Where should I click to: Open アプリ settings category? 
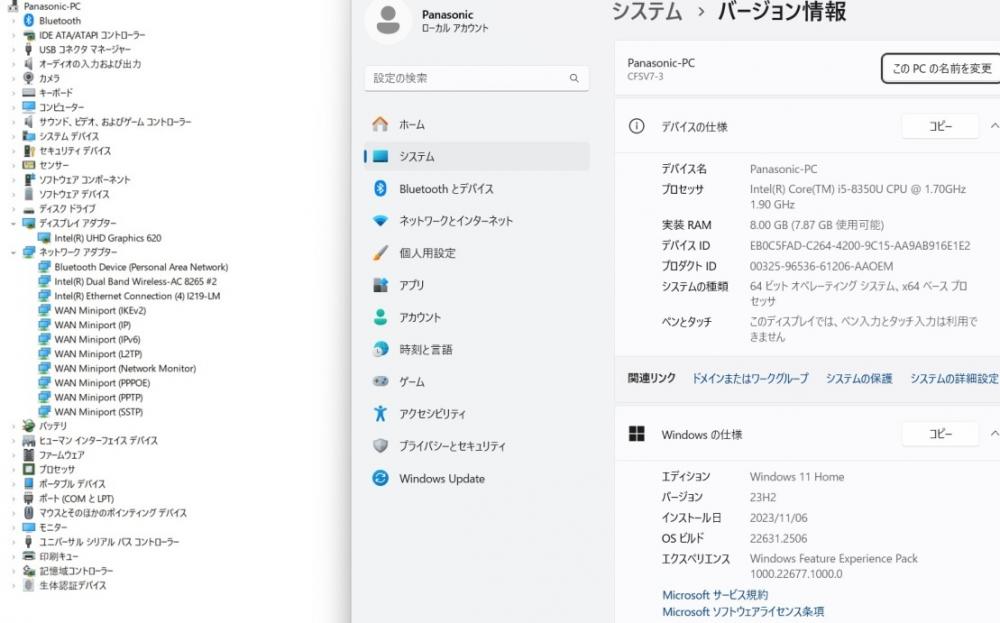[x=476, y=285]
